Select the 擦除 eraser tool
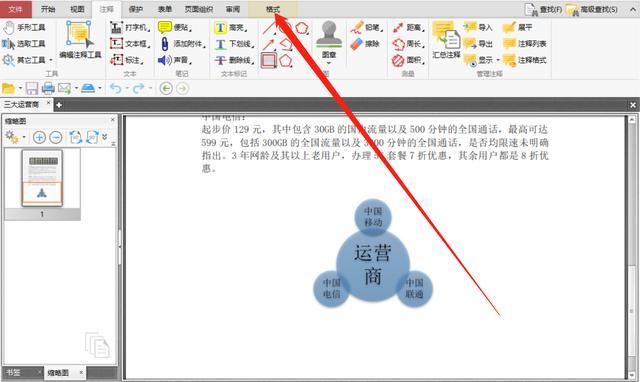The width and height of the screenshot is (640, 382). pos(365,44)
